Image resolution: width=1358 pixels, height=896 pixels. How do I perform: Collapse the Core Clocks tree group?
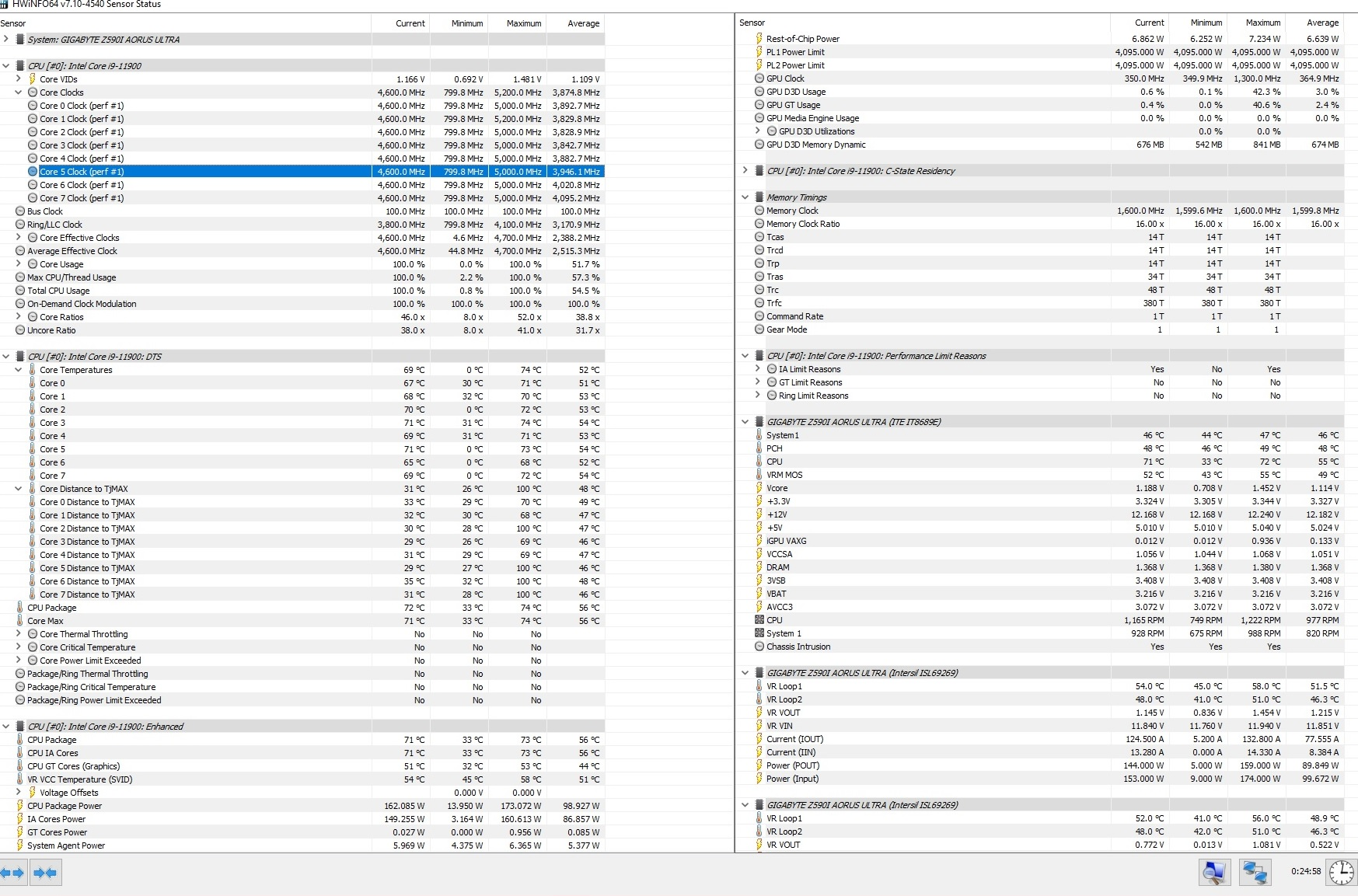point(19,92)
